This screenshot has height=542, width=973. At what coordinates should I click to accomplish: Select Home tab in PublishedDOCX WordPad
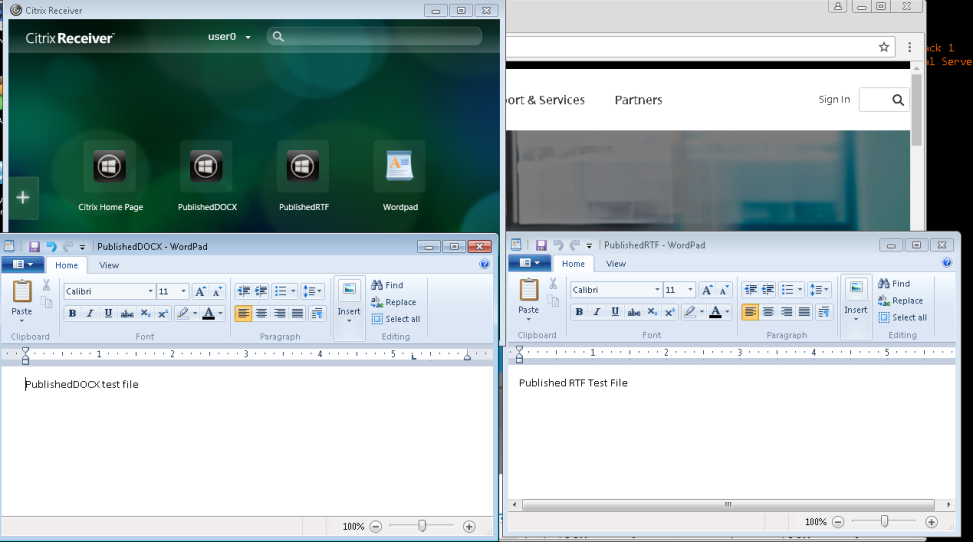point(66,265)
